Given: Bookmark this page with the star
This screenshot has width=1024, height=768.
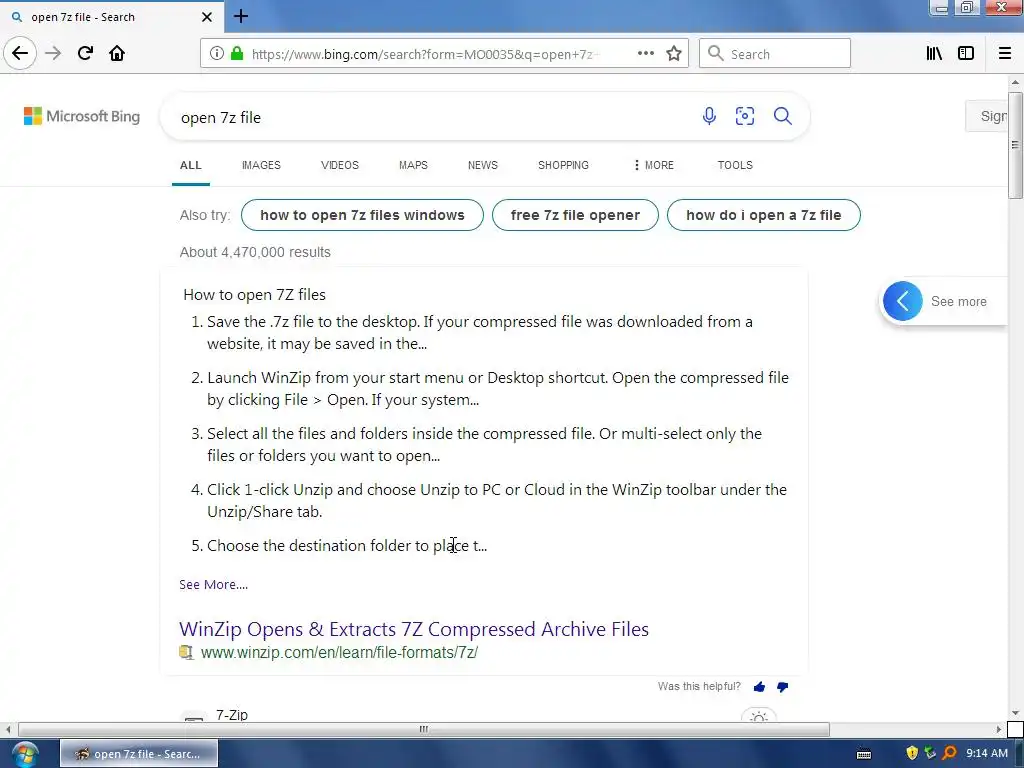Looking at the screenshot, I should coord(674,54).
